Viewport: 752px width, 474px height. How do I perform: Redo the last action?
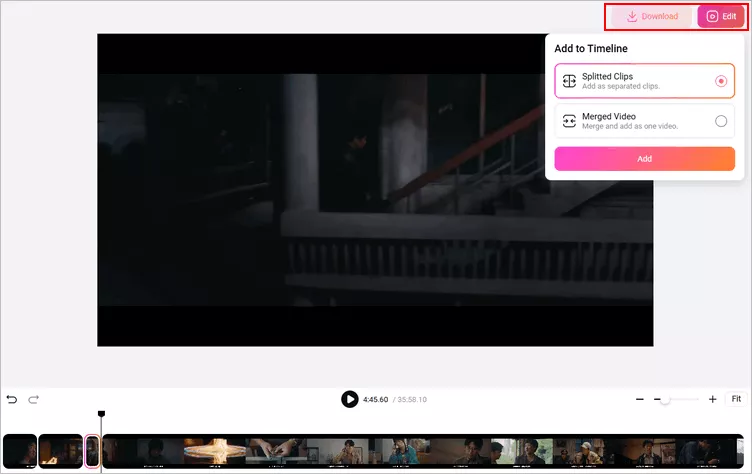33,399
